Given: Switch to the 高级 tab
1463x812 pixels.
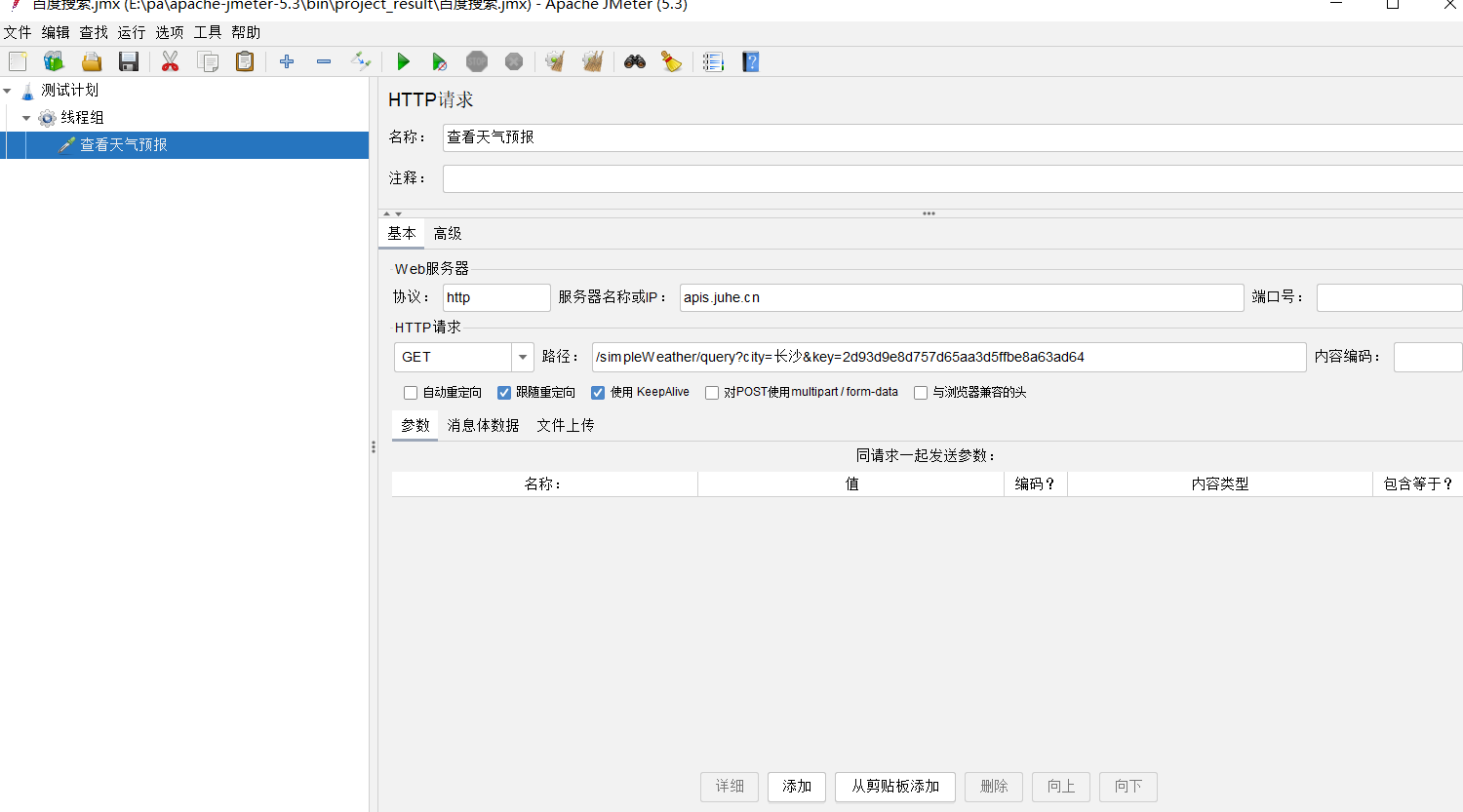Looking at the screenshot, I should (x=448, y=234).
